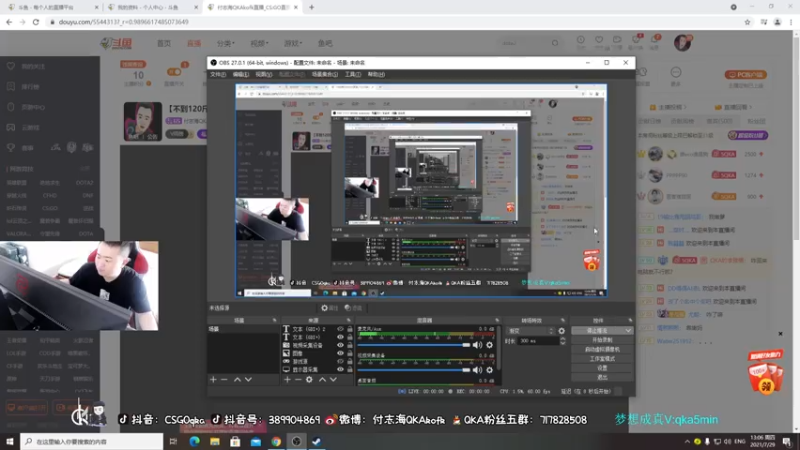Open Microsoft Edge in the taskbar
The image size is (800, 450).
click(194, 441)
